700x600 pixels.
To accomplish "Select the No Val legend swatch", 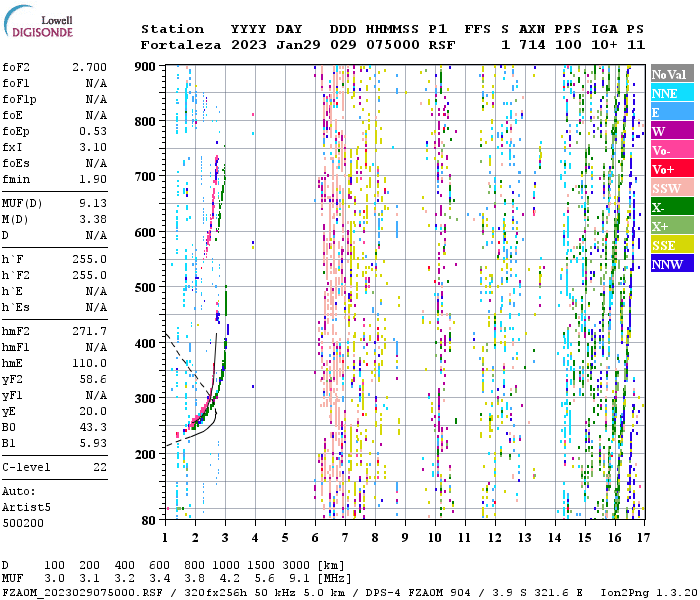I will [x=672, y=74].
